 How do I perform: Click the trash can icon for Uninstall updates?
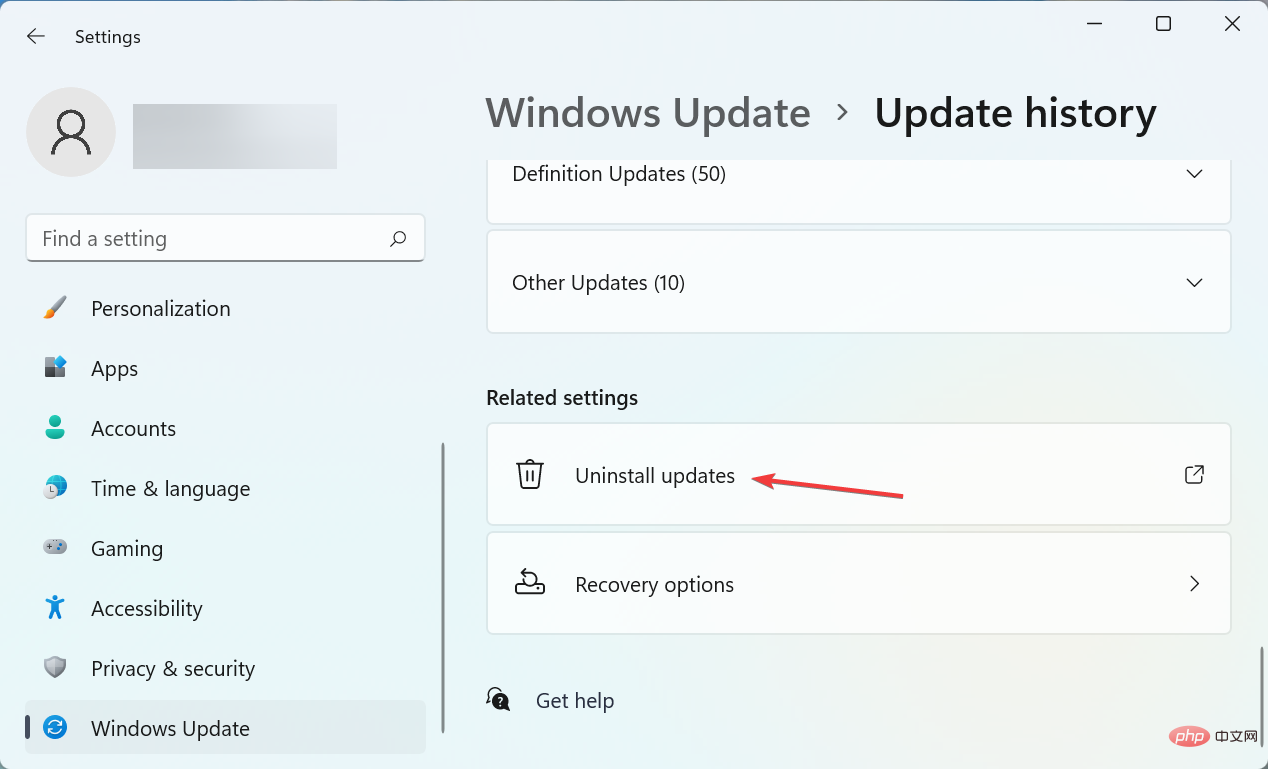tap(529, 475)
